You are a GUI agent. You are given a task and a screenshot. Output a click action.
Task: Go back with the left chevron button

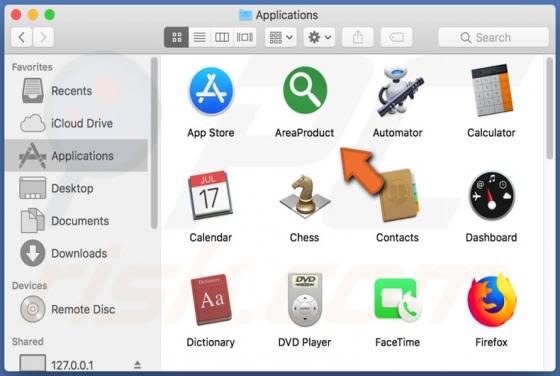(22, 37)
